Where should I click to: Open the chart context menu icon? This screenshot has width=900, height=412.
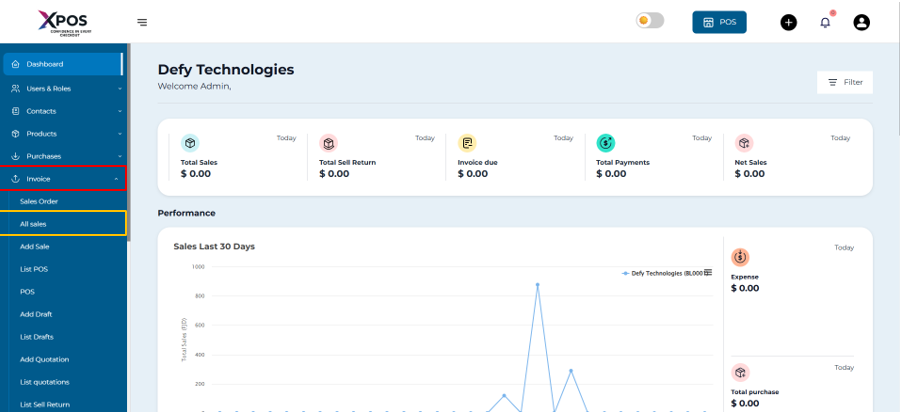click(708, 272)
